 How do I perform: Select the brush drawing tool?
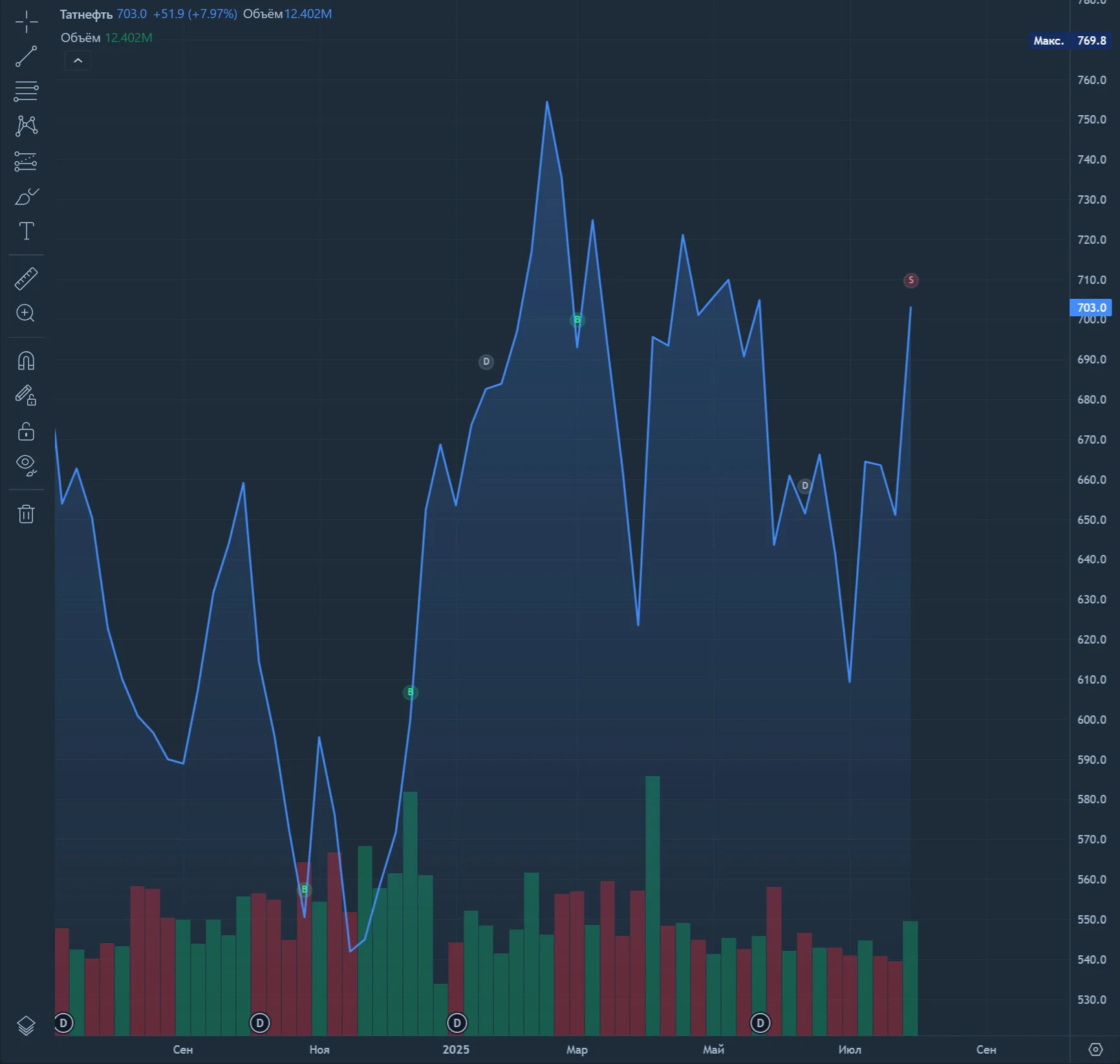click(27, 196)
